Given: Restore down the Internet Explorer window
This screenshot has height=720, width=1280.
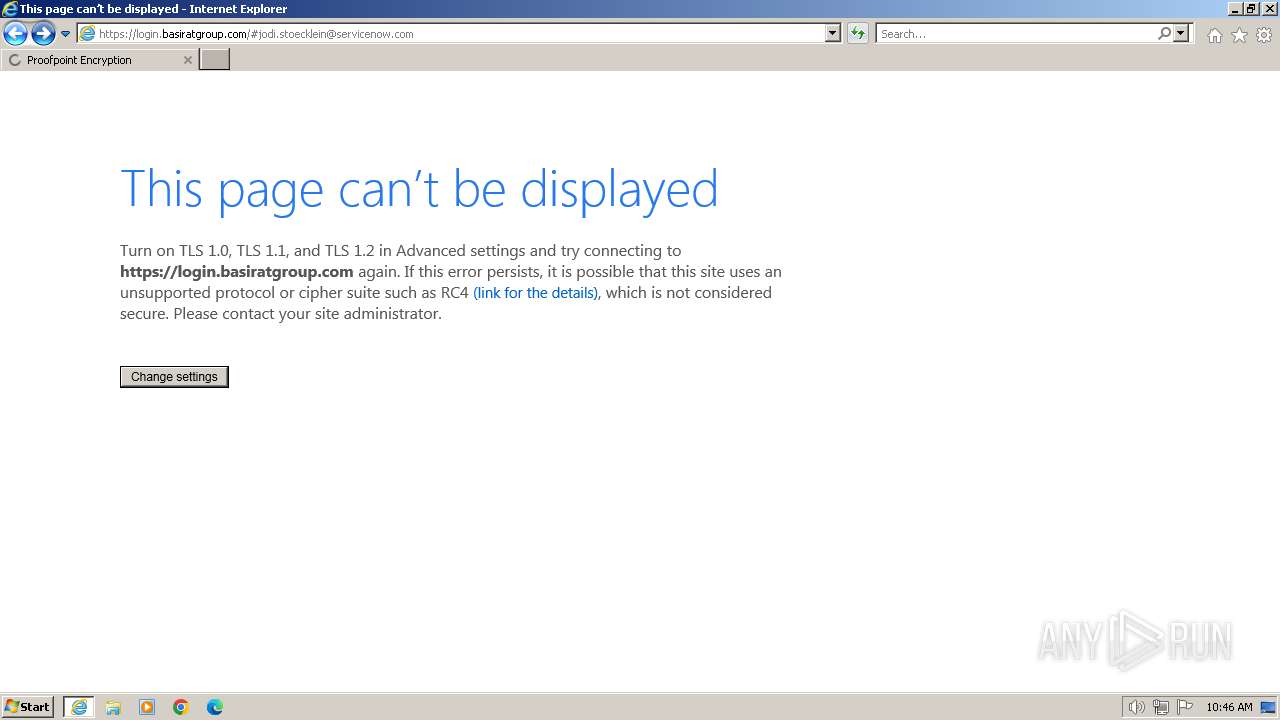Looking at the screenshot, I should [x=1251, y=9].
